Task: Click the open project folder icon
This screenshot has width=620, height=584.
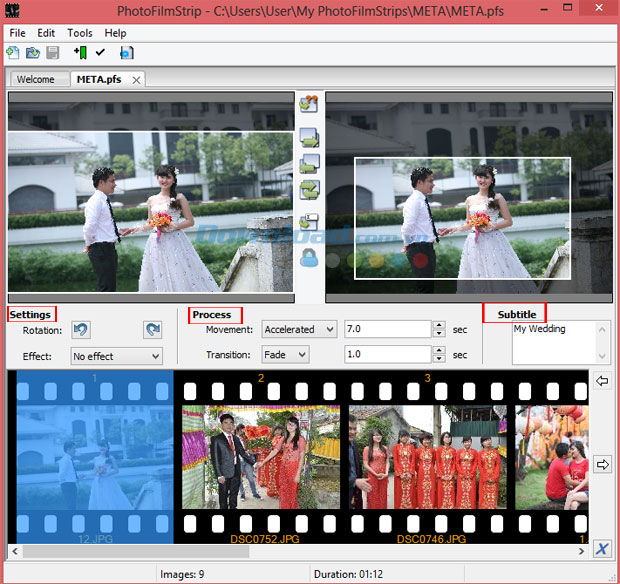Action: (x=33, y=52)
